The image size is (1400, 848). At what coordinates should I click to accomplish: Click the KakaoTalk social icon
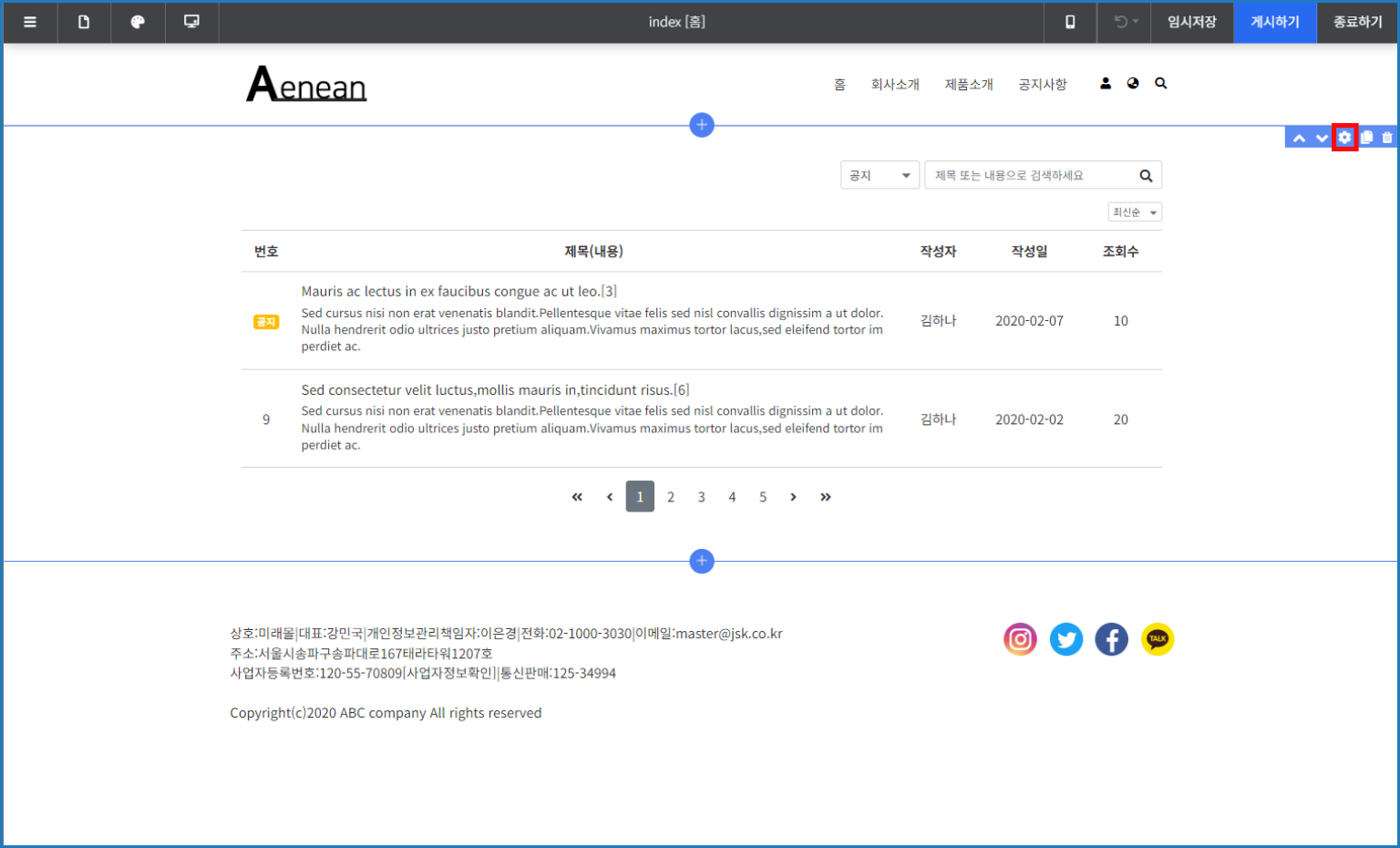1157,639
